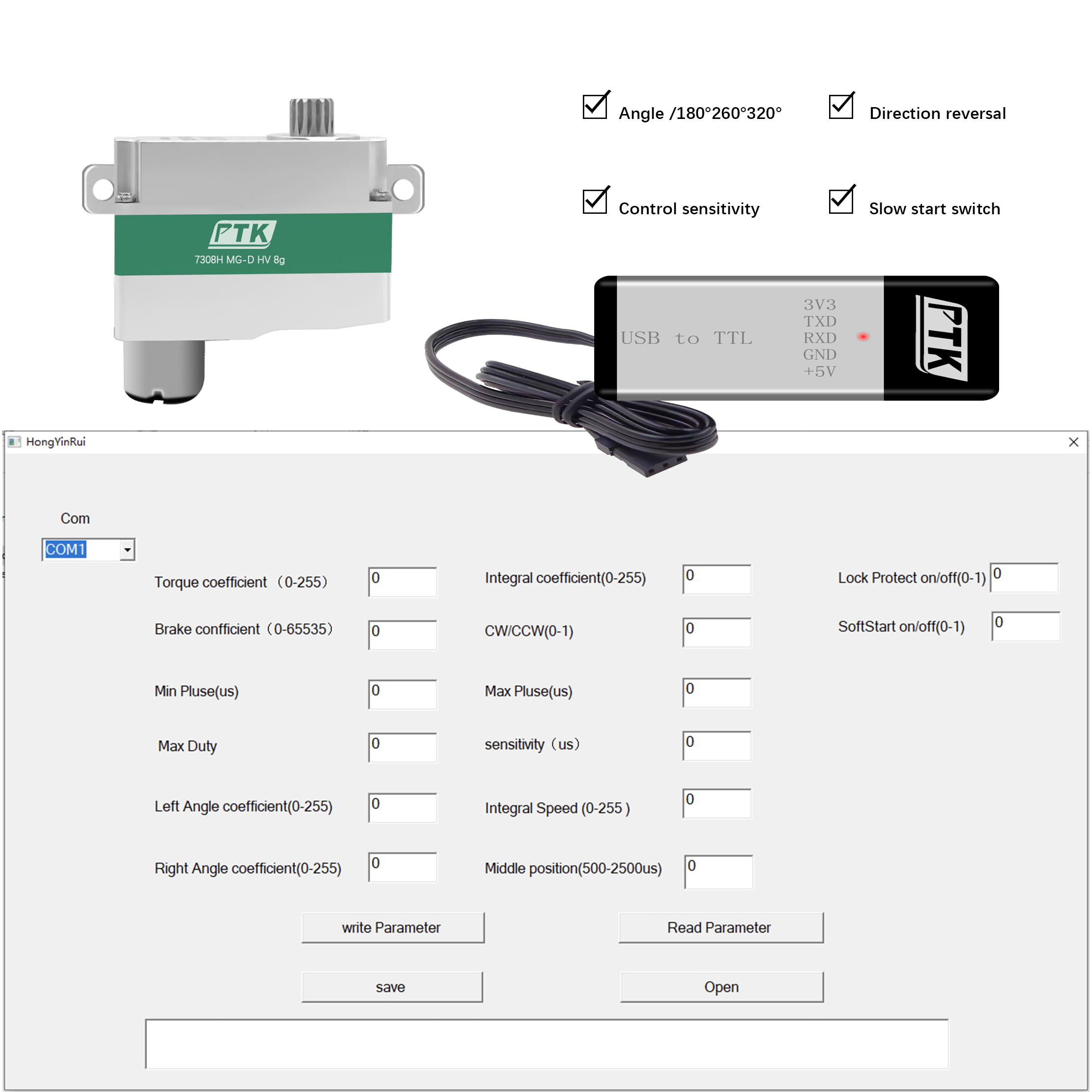The height and width of the screenshot is (1092, 1092).
Task: Toggle the Angle /180°260°320° checkbox
Action: [x=596, y=106]
